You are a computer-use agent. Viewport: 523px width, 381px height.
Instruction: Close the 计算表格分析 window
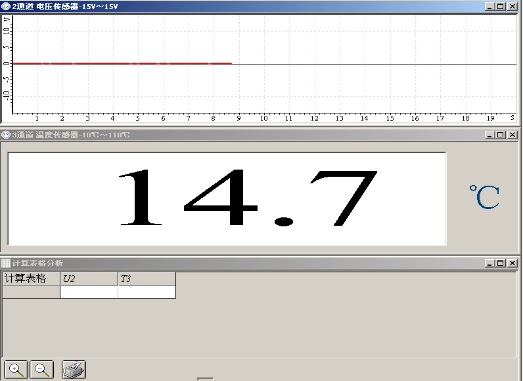pos(512,263)
